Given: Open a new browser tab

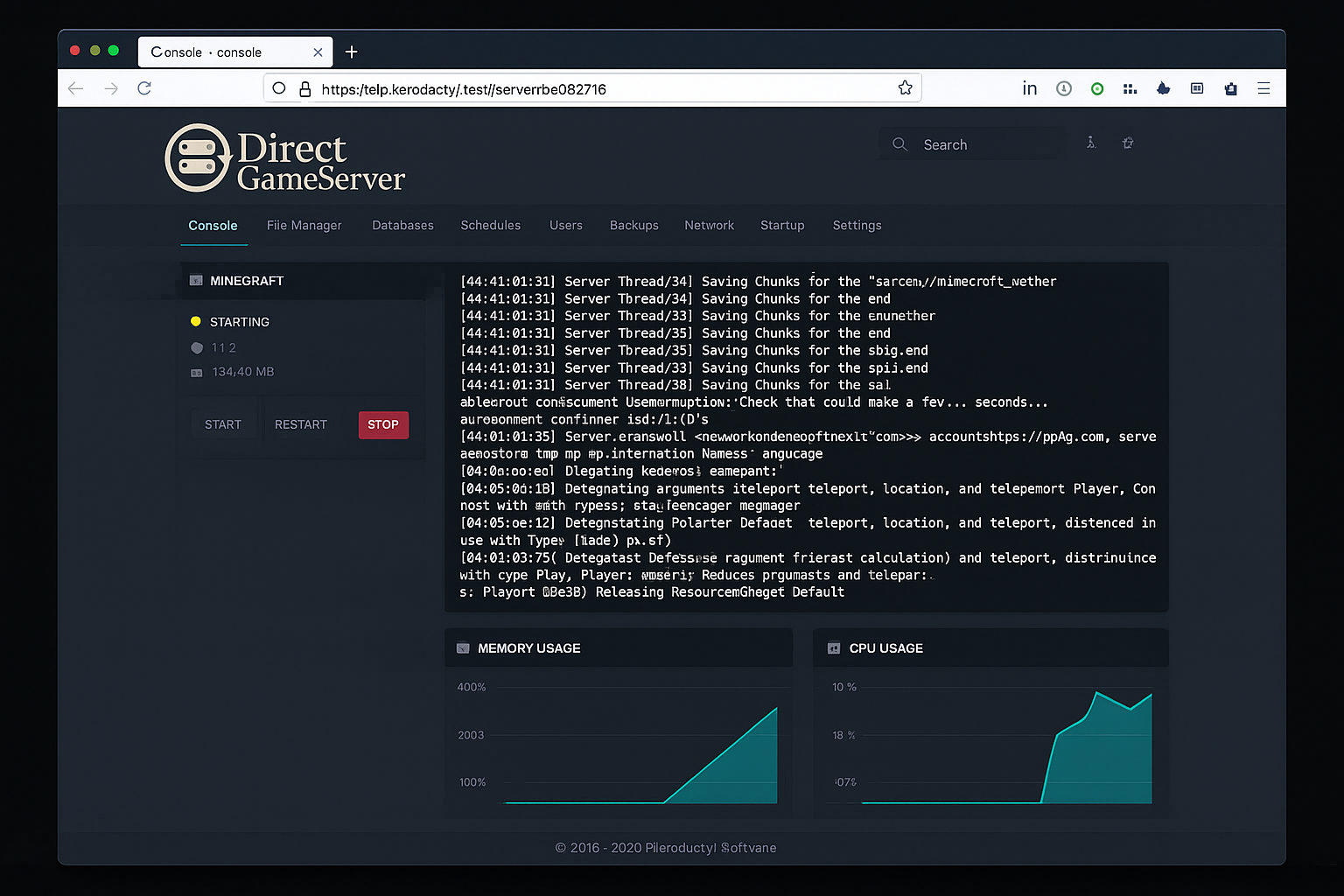Looking at the screenshot, I should 352,52.
